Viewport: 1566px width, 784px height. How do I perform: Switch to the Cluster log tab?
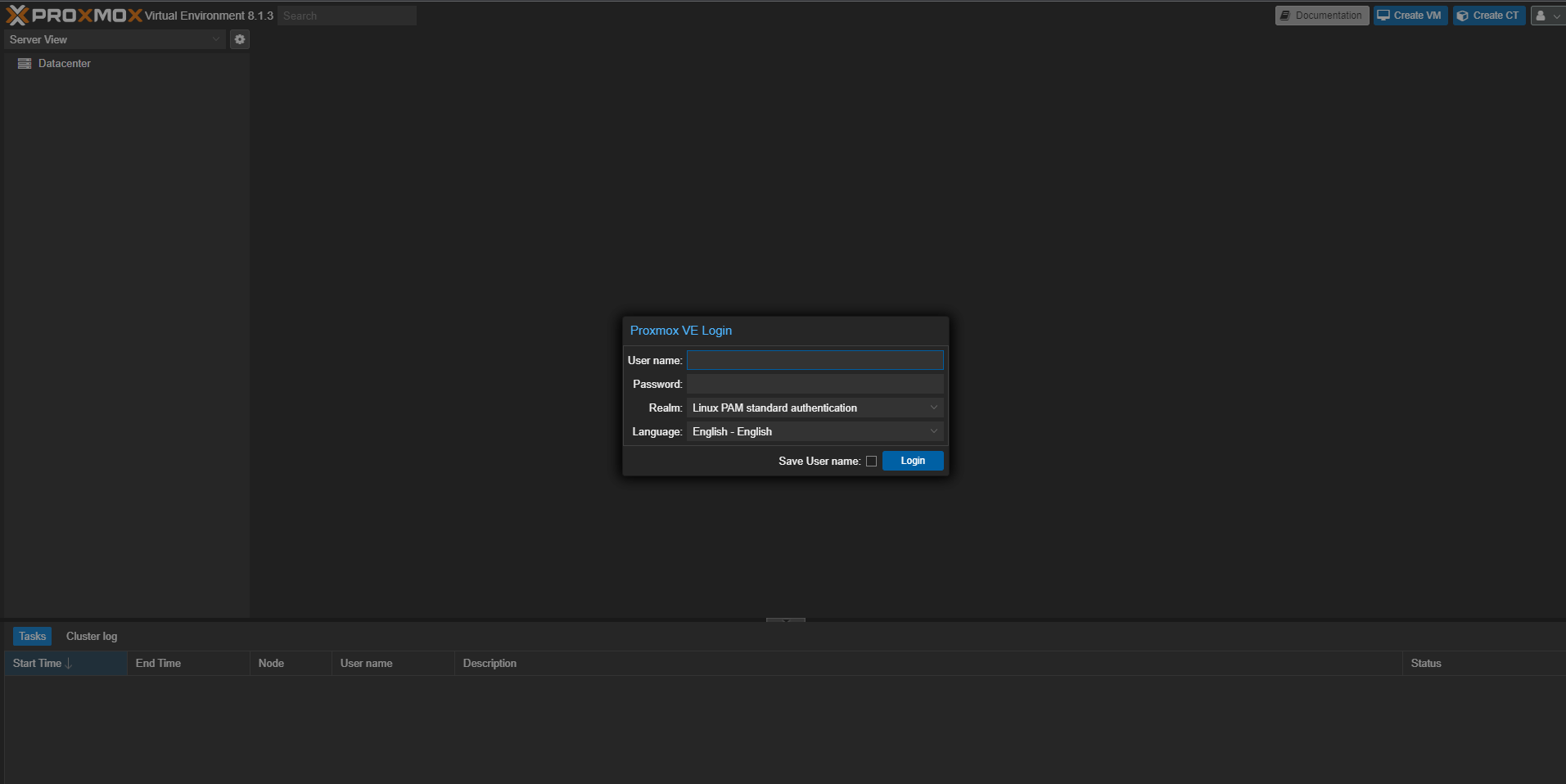(x=92, y=636)
